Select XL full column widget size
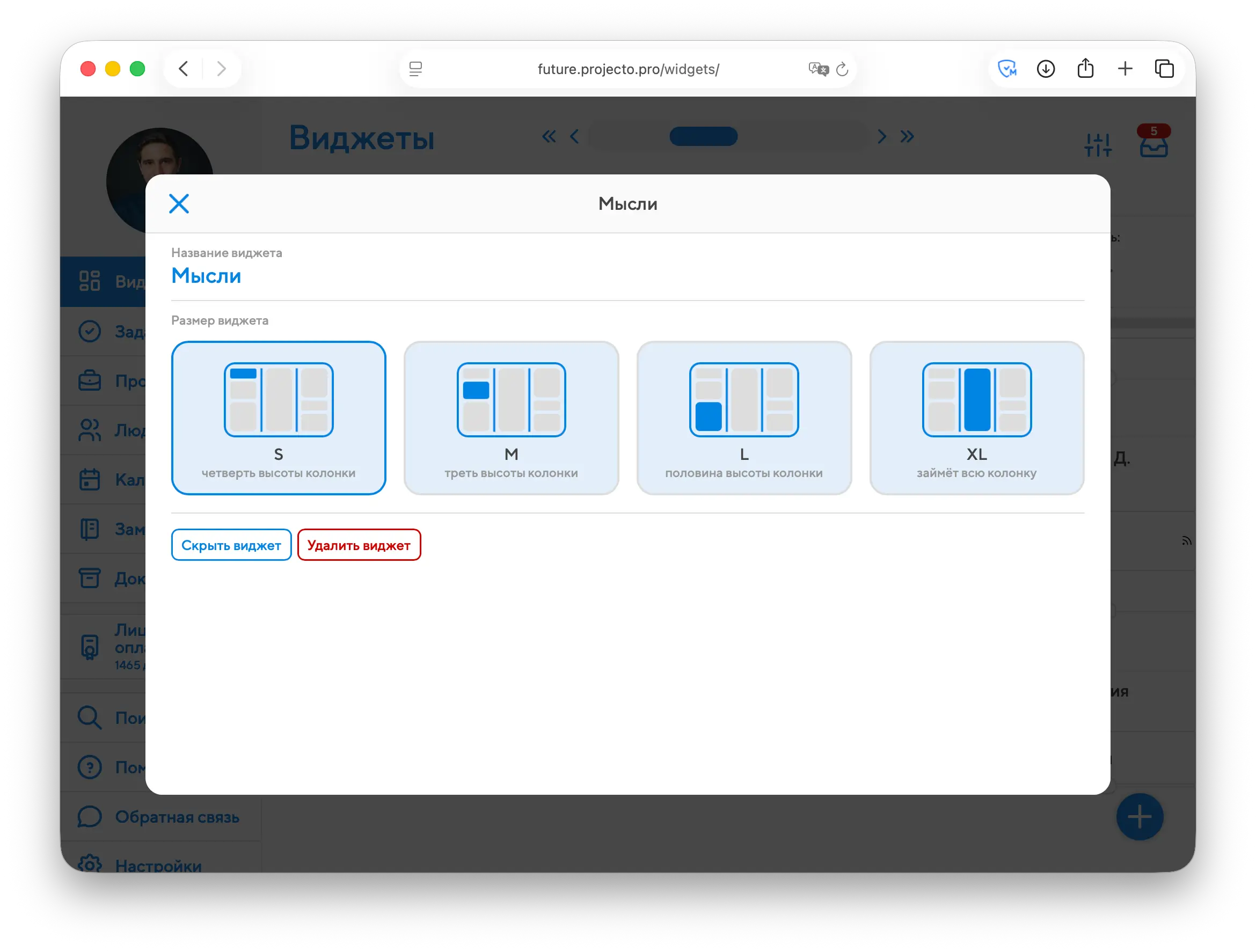 click(977, 418)
